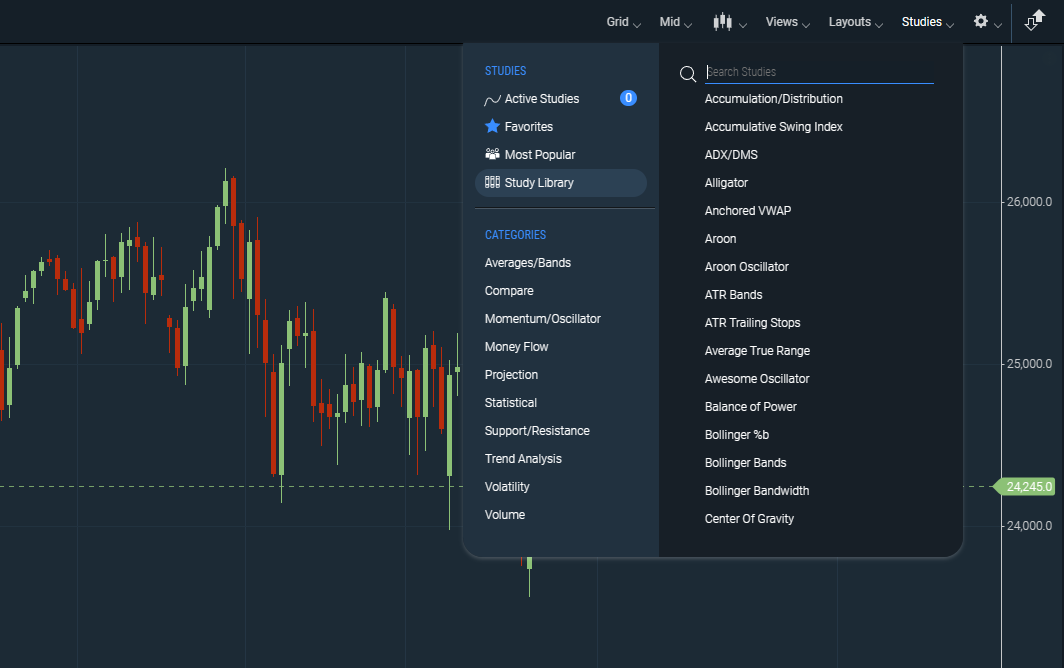1064x668 pixels.
Task: Click the Search Studies input field
Action: tap(819, 72)
